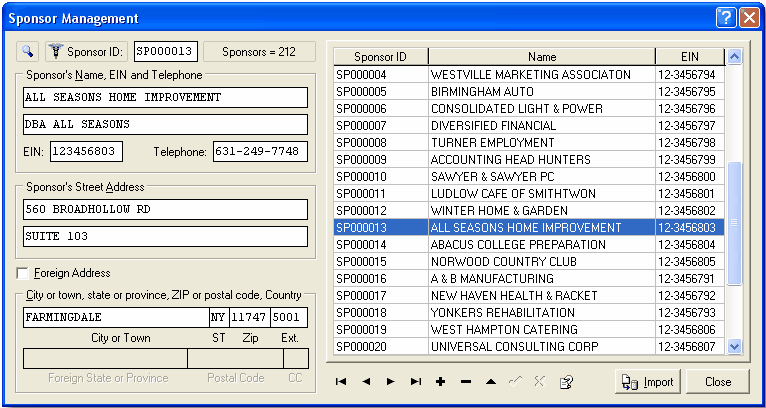
Task: Enable the Foreign Address checkbox
Action: tap(23, 273)
